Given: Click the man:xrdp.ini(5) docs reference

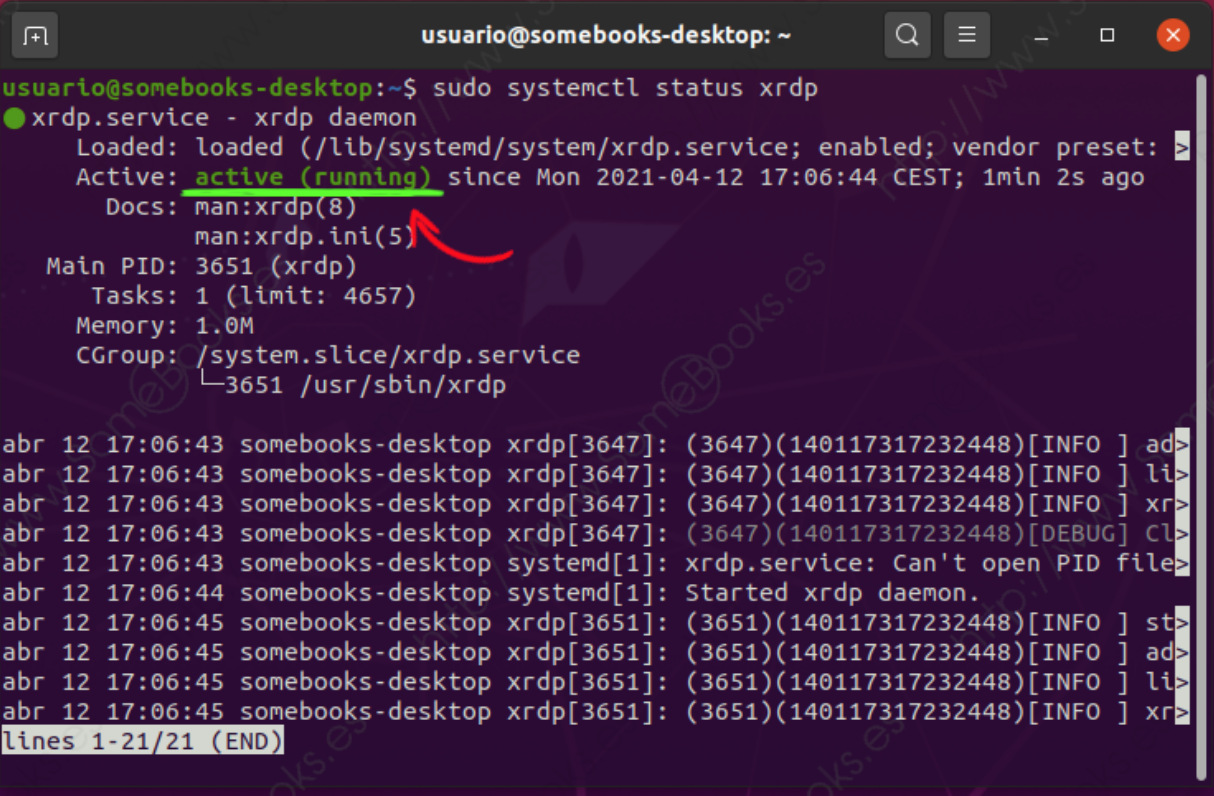Looking at the screenshot, I should coord(305,238).
